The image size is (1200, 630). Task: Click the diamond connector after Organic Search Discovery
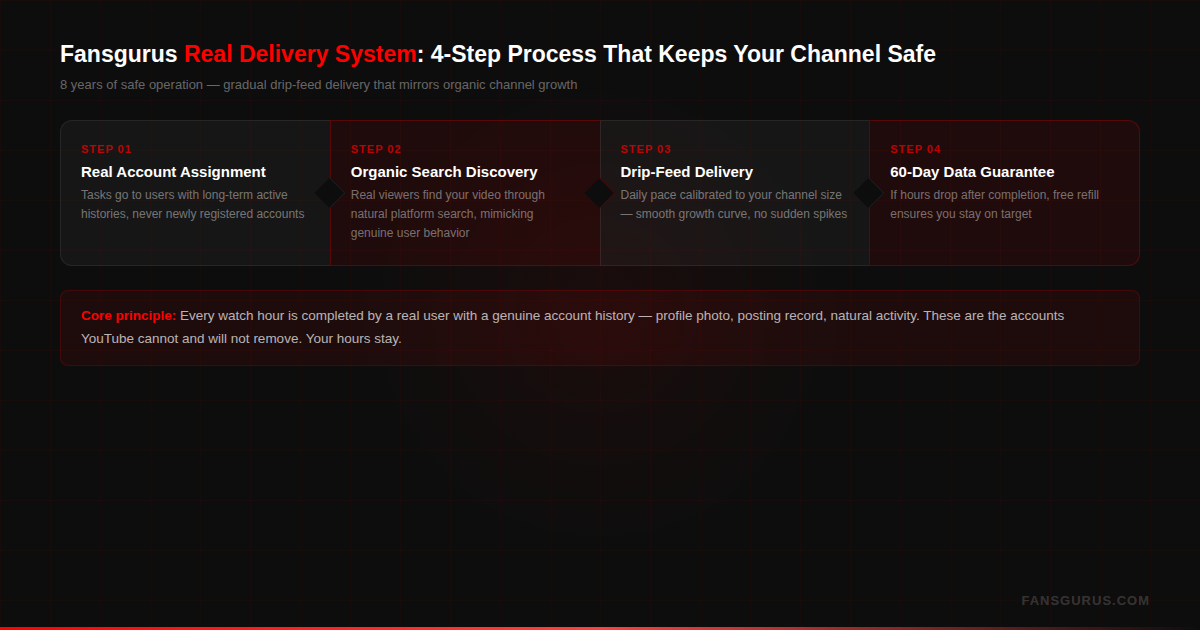point(600,193)
